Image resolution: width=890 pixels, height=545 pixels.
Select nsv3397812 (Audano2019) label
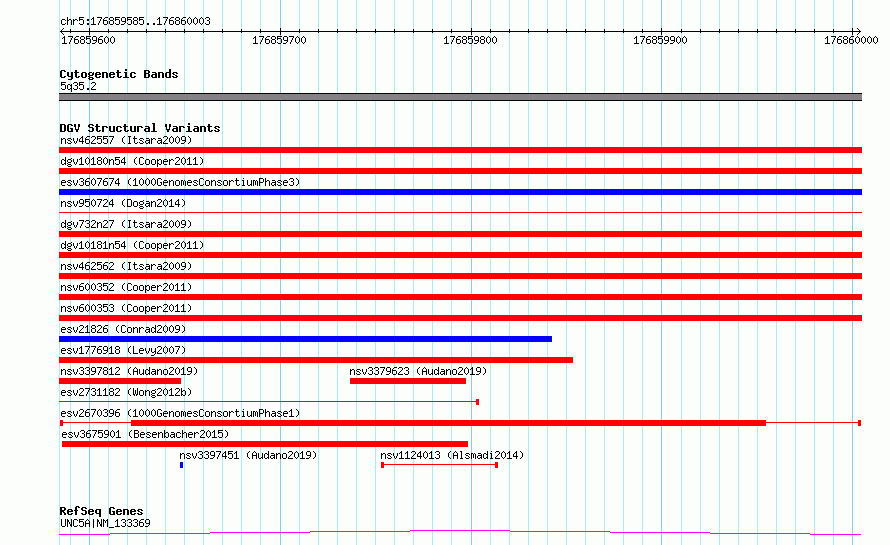coord(129,371)
